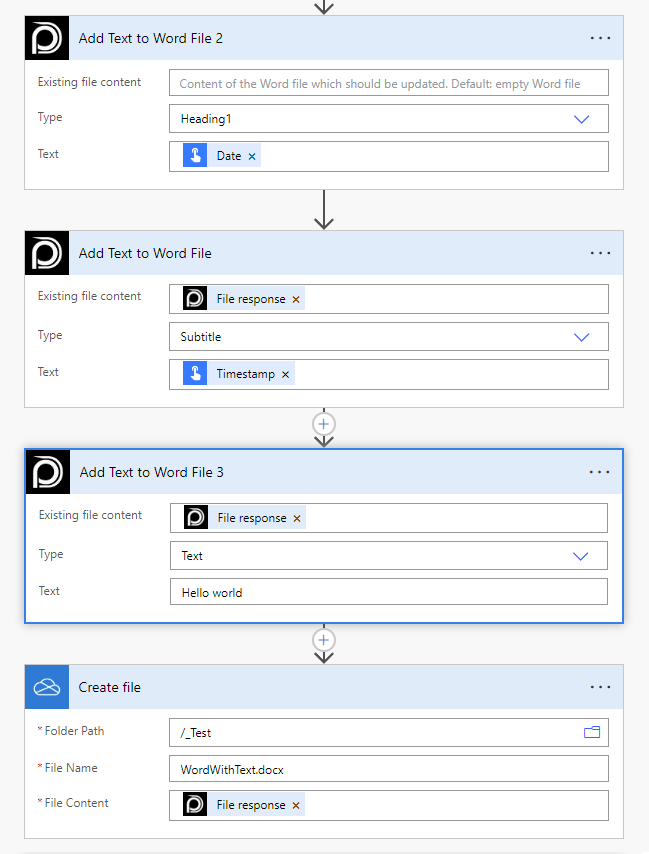Expand the Subtitle Type dropdown
Screen dimensions: 649x854
[x=582, y=337]
